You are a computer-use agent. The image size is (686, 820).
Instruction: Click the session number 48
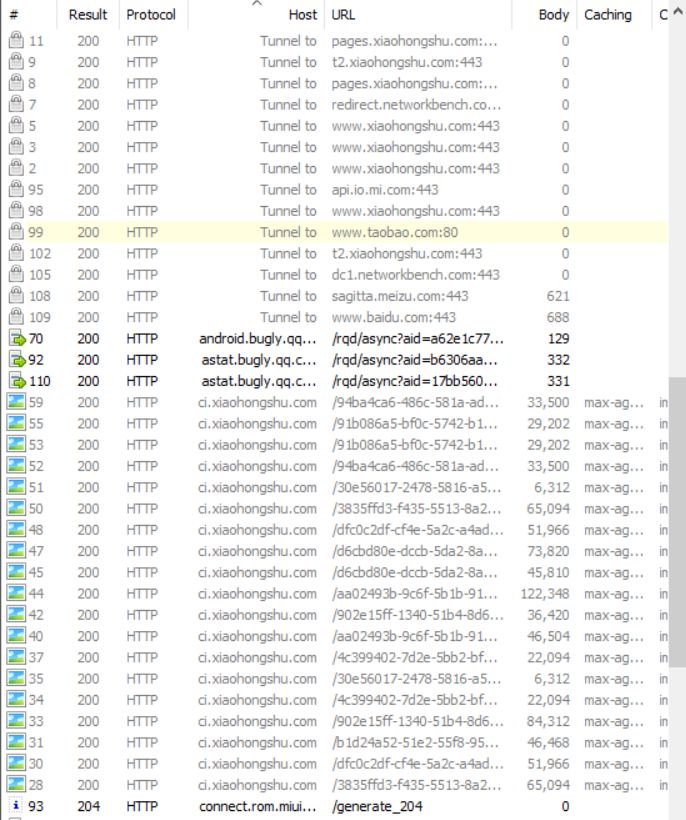(x=36, y=530)
